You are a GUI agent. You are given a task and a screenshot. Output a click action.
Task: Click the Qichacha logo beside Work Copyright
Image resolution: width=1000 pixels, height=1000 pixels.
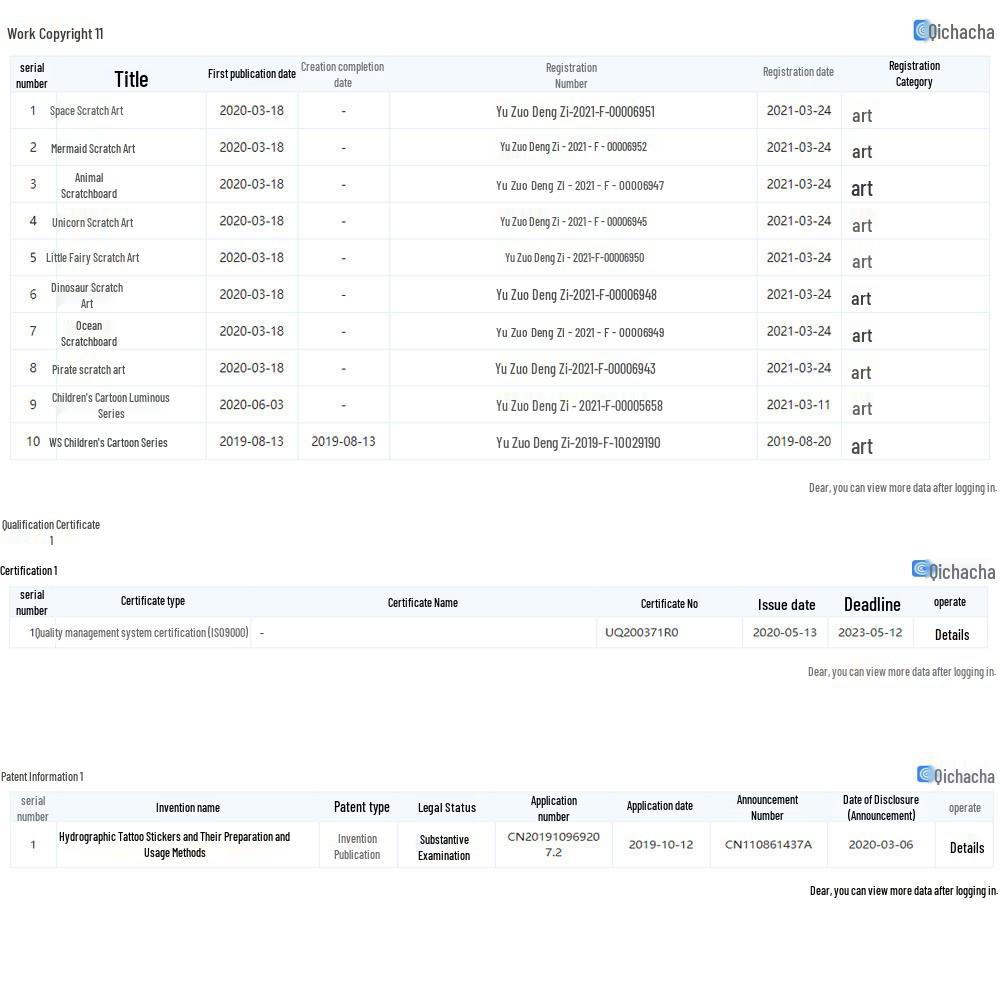click(x=953, y=31)
